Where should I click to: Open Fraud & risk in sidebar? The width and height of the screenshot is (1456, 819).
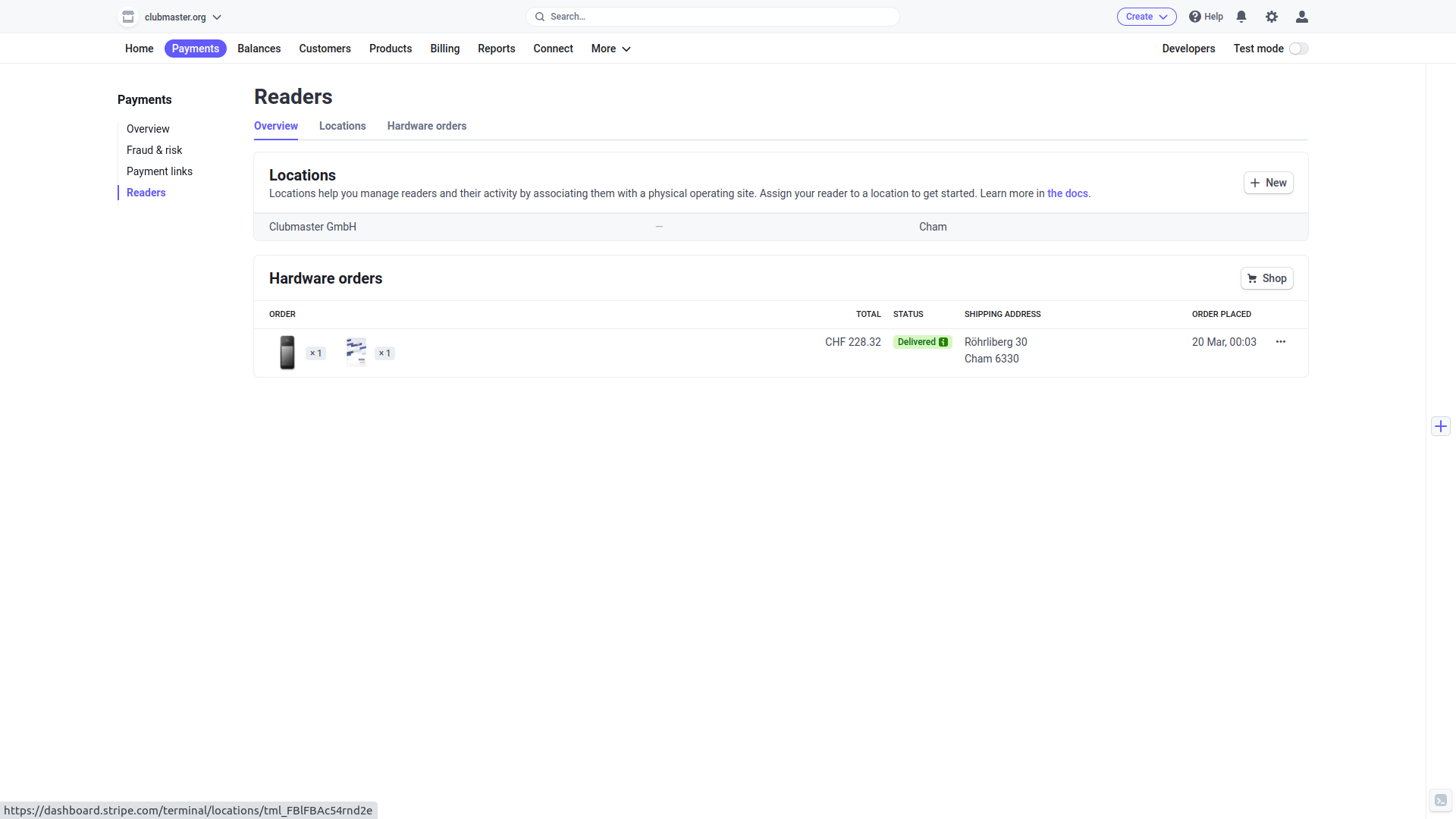154,150
